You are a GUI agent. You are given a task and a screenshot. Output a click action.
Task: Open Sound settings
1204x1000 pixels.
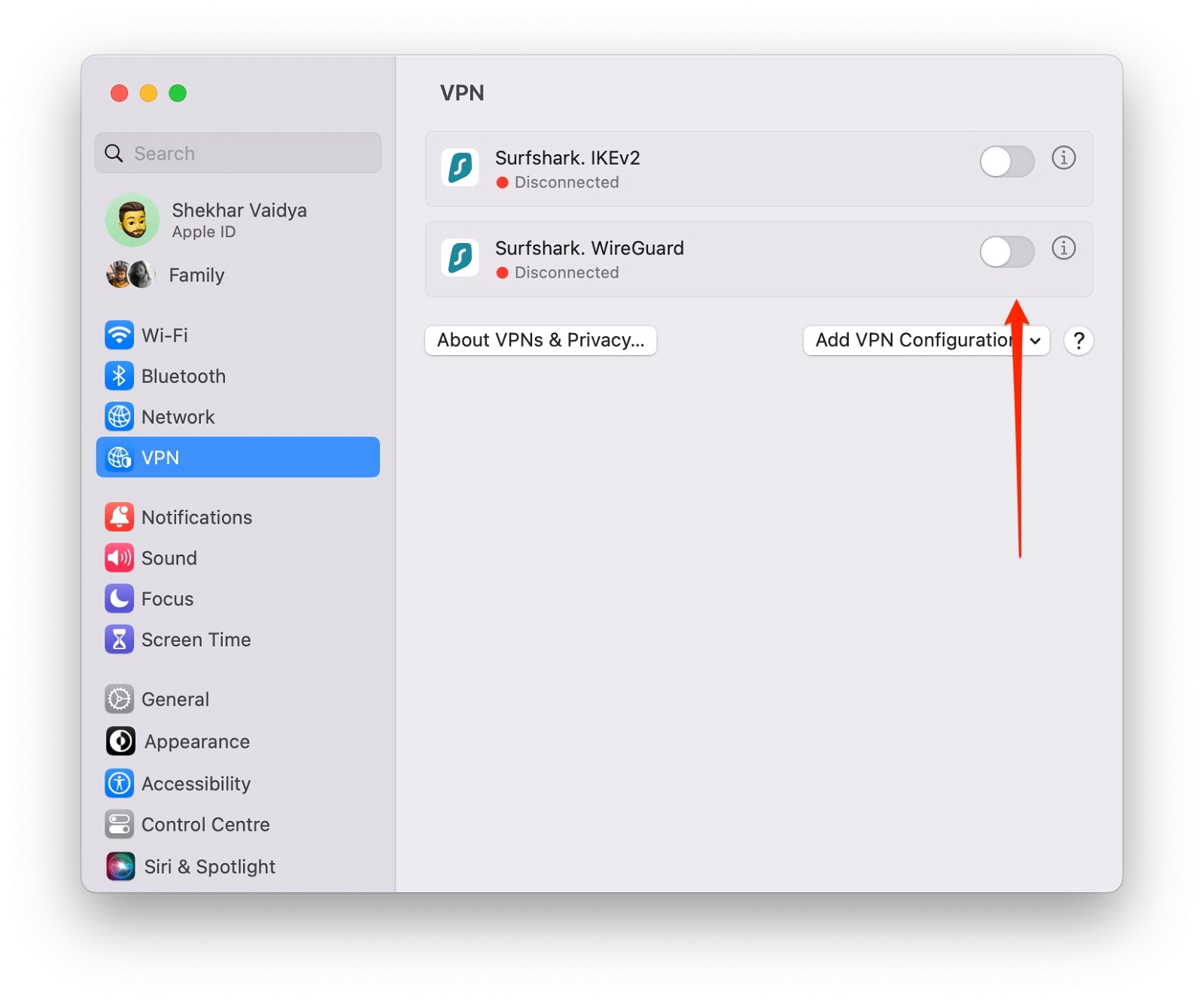pos(238,558)
